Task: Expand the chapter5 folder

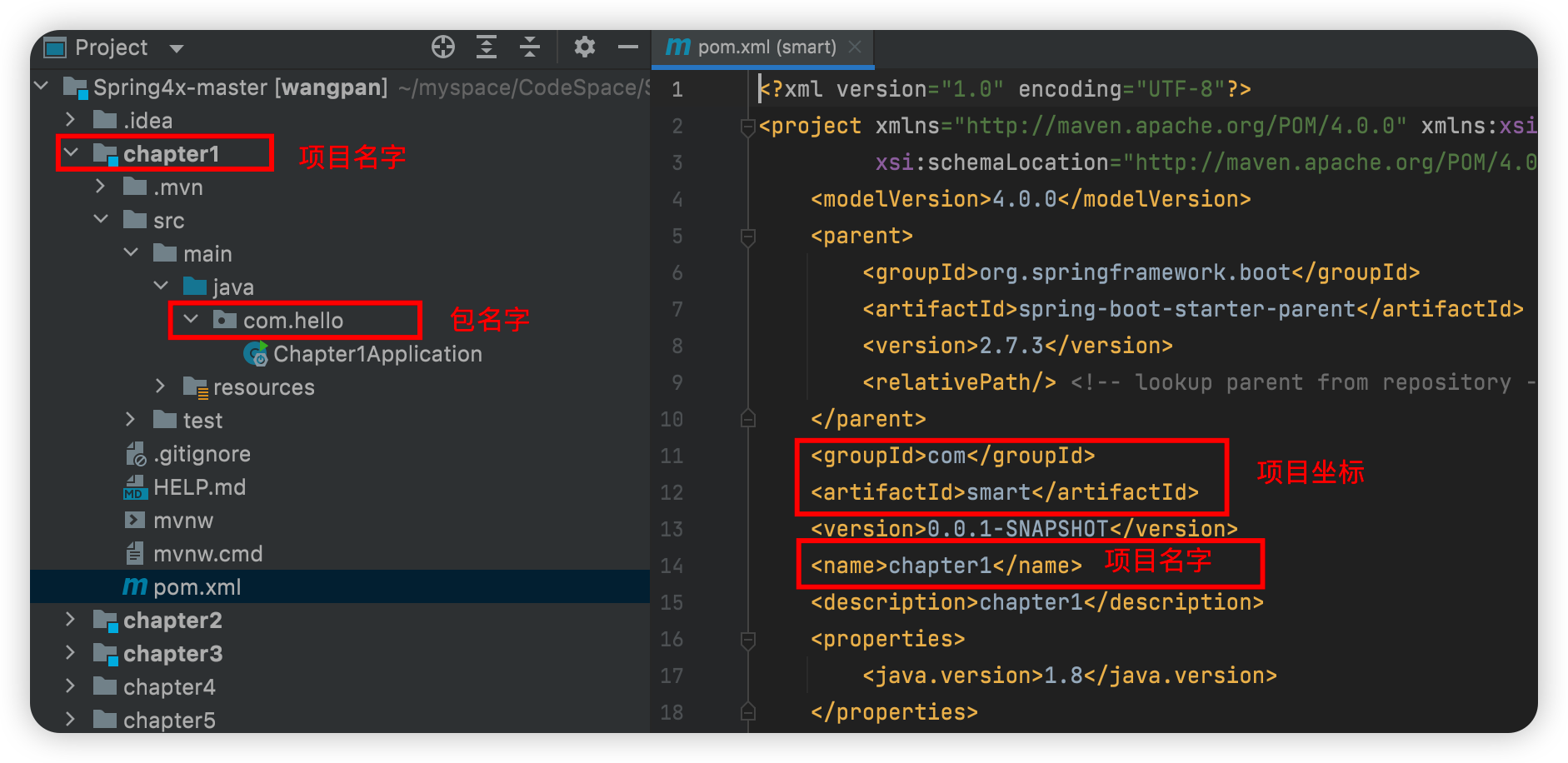Action: coord(71,719)
